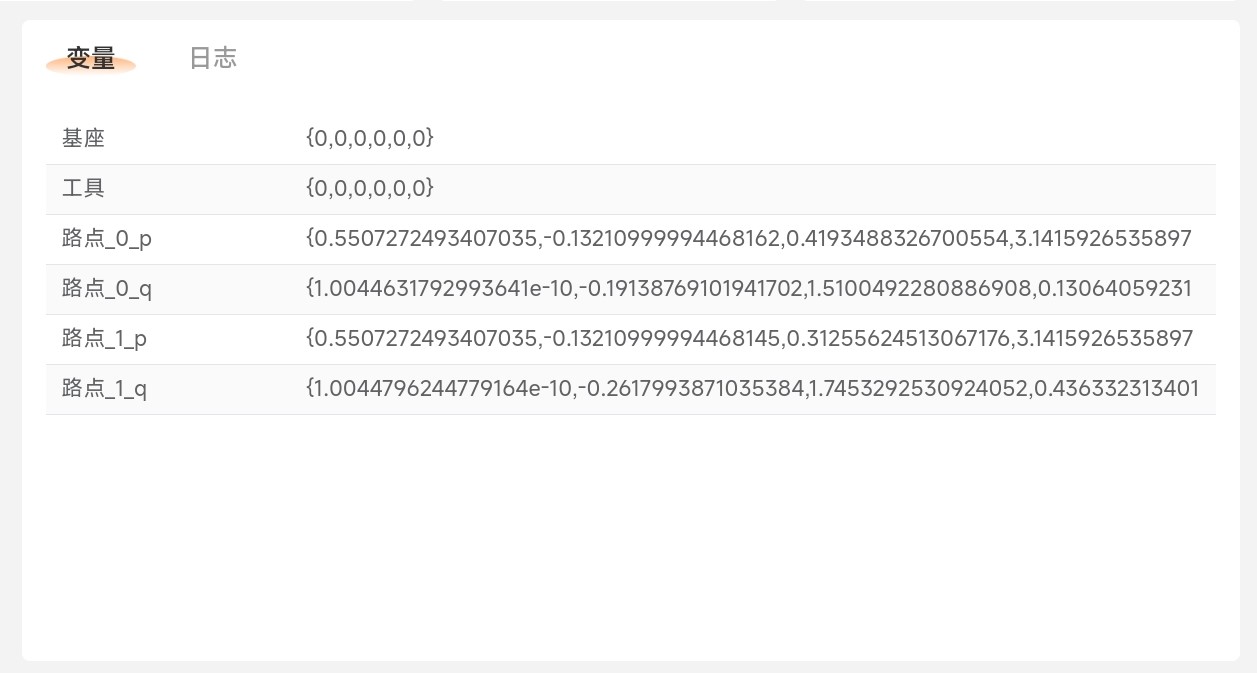
Task: Click value starting 0.5507272493407035 for 路点_0_p
Action: pyautogui.click(x=749, y=239)
